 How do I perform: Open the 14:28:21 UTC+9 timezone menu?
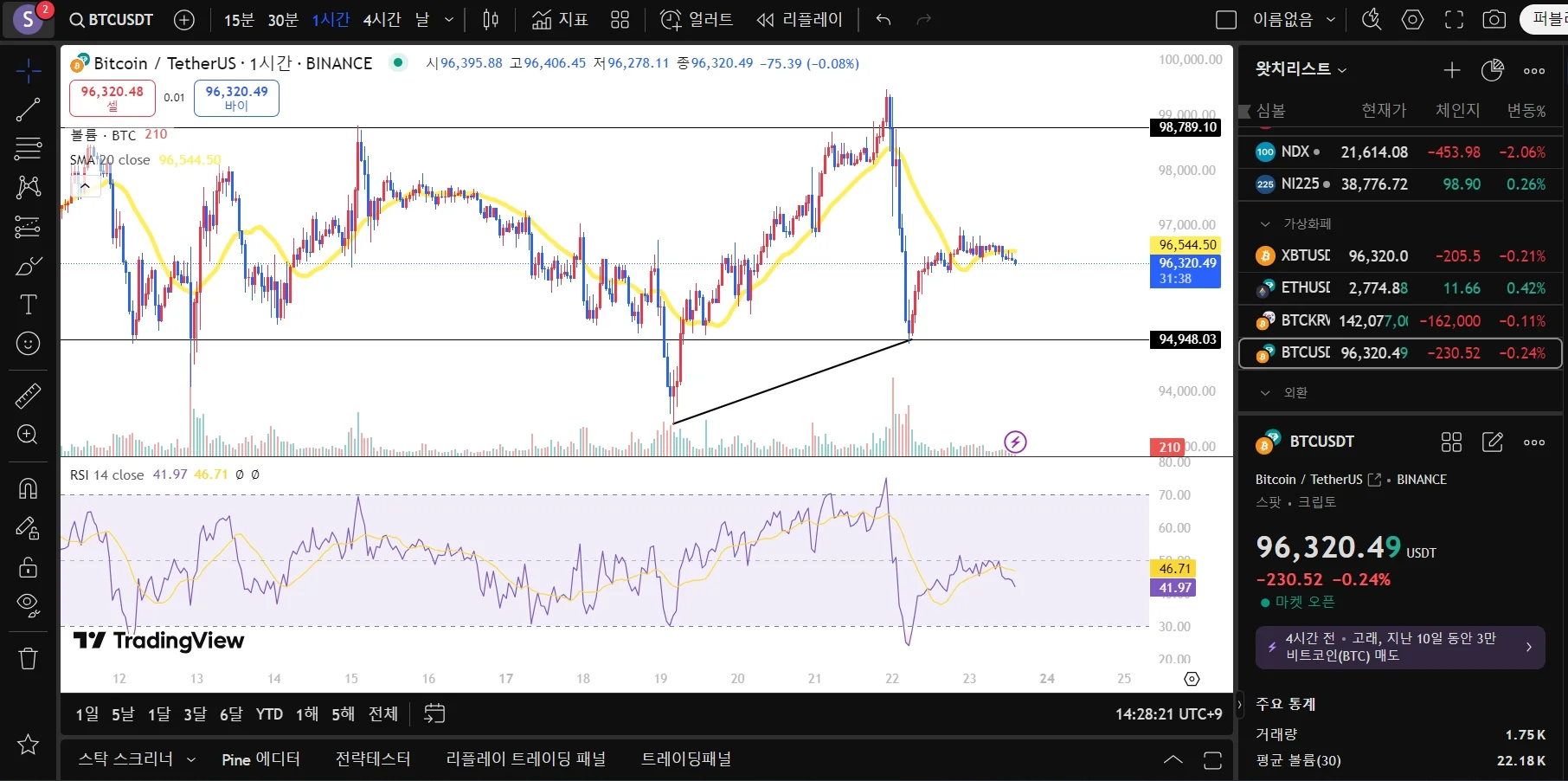1168,714
